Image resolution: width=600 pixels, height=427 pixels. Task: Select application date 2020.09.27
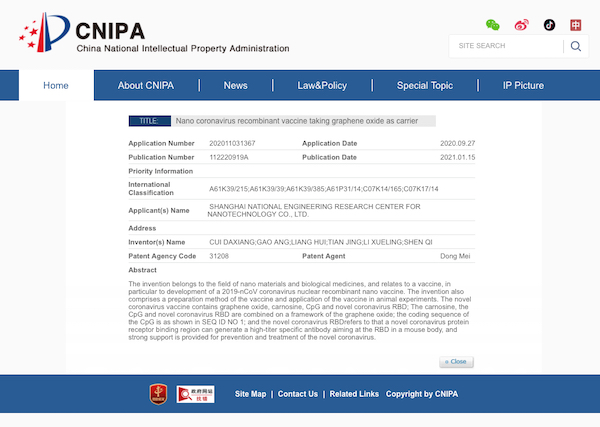pyautogui.click(x=457, y=143)
